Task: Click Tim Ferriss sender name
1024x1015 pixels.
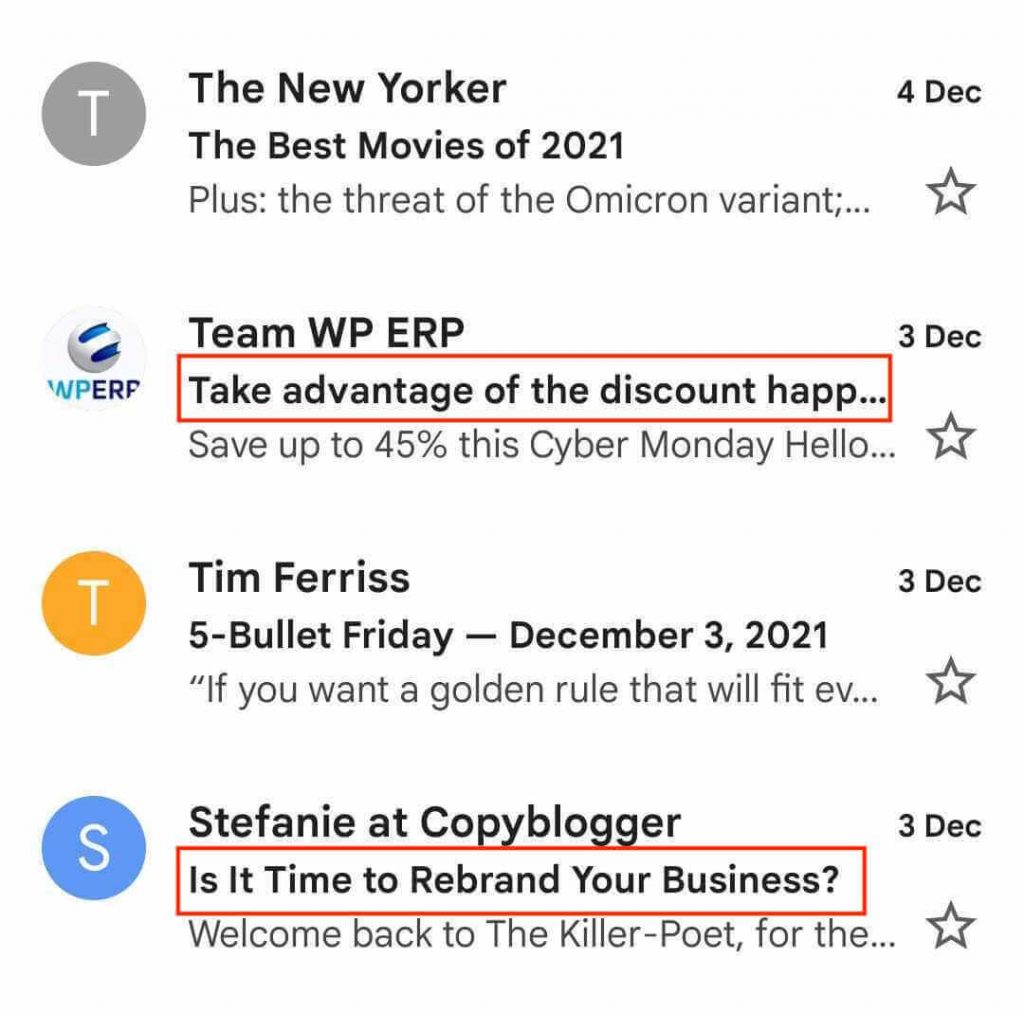Action: [x=299, y=578]
